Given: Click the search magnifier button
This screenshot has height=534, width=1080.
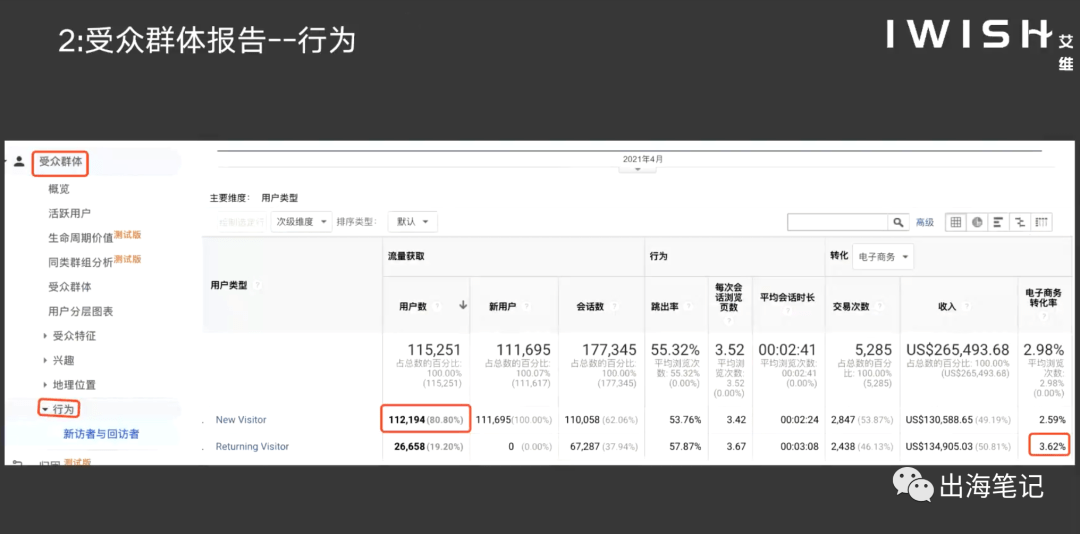Looking at the screenshot, I should [898, 222].
